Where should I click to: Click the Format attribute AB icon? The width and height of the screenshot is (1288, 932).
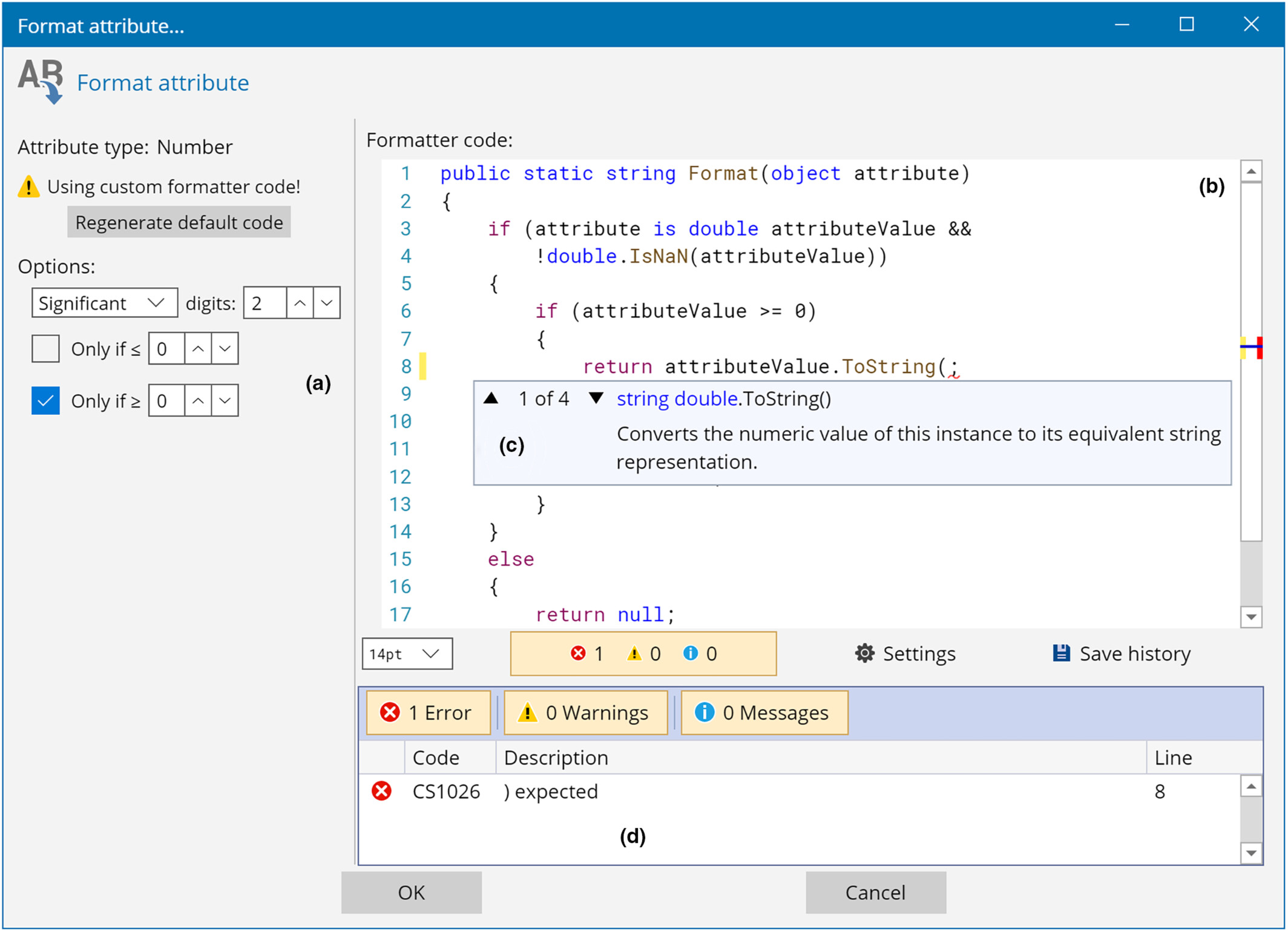tap(41, 81)
